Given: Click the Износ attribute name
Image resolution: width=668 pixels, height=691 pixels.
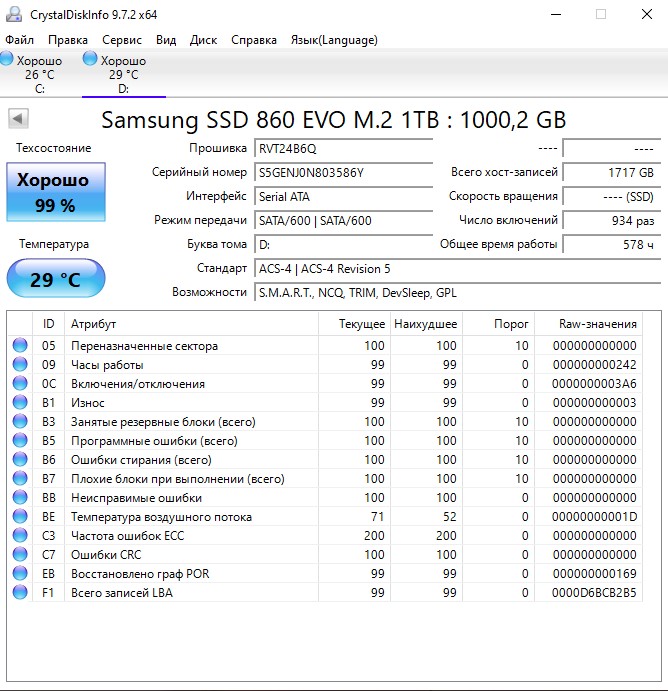Looking at the screenshot, I should pos(88,402).
